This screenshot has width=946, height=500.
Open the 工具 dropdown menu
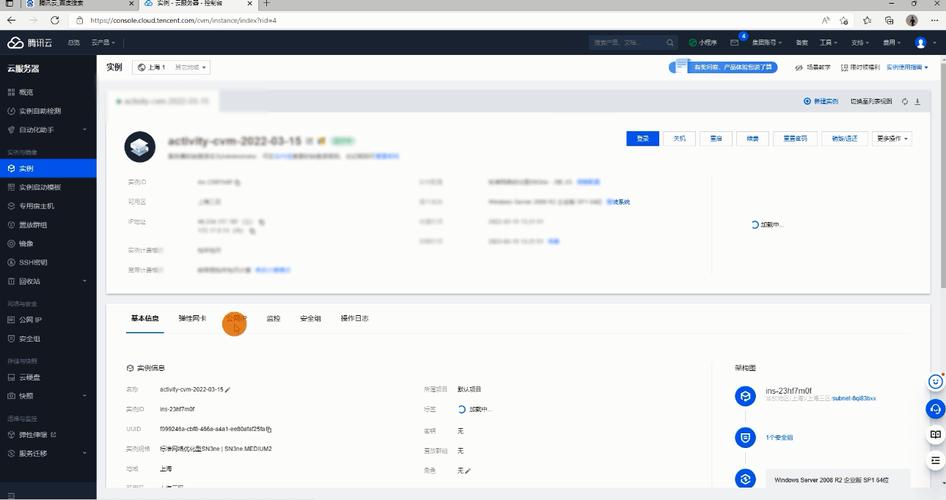pyautogui.click(x=828, y=43)
